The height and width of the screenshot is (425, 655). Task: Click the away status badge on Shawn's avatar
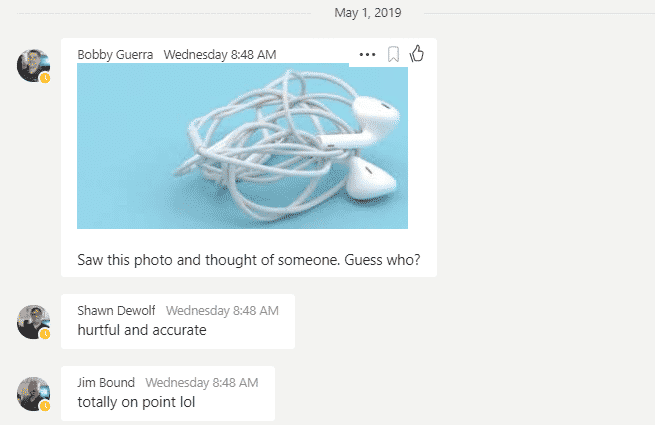coord(45,334)
